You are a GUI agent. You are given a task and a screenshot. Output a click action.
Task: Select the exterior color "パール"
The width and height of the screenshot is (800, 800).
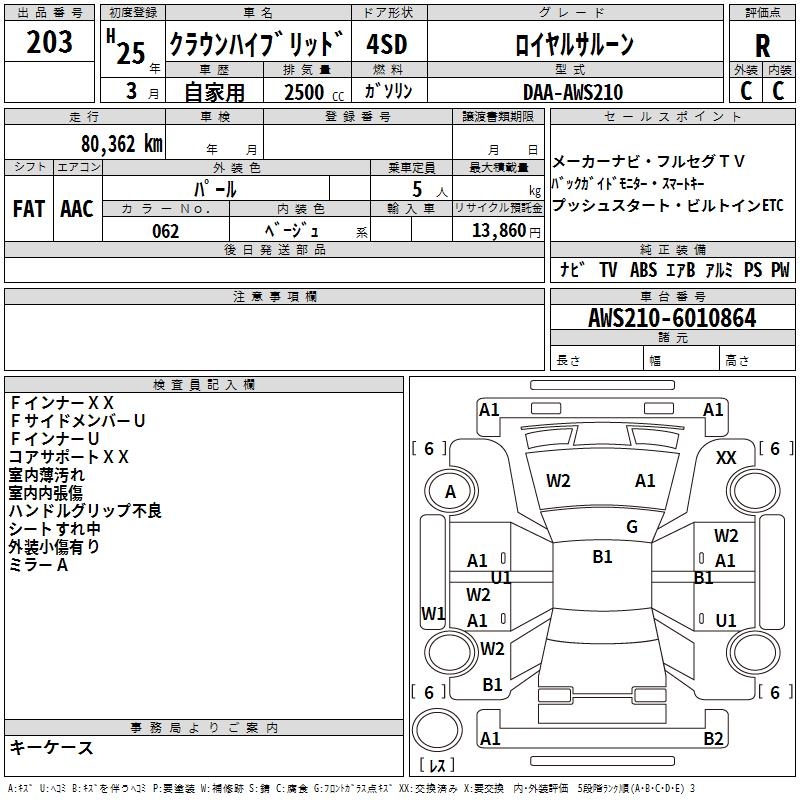[215, 189]
